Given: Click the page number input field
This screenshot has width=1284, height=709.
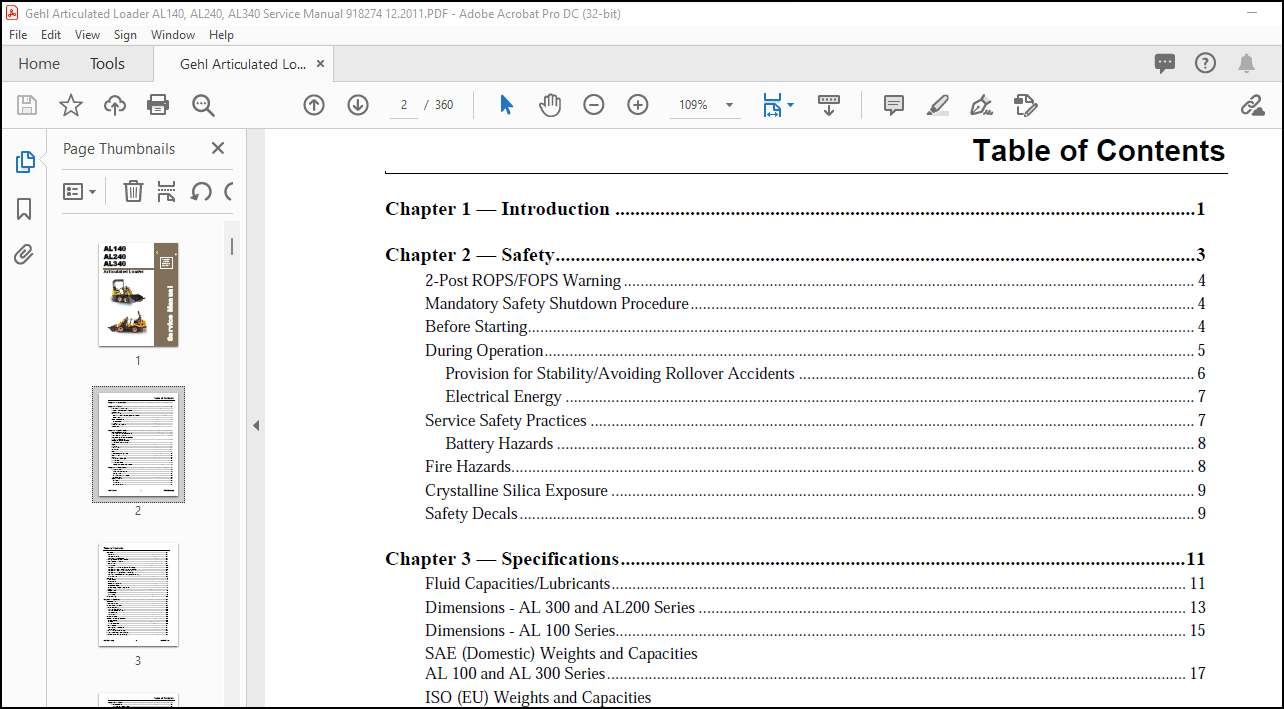Looking at the screenshot, I should point(403,105).
